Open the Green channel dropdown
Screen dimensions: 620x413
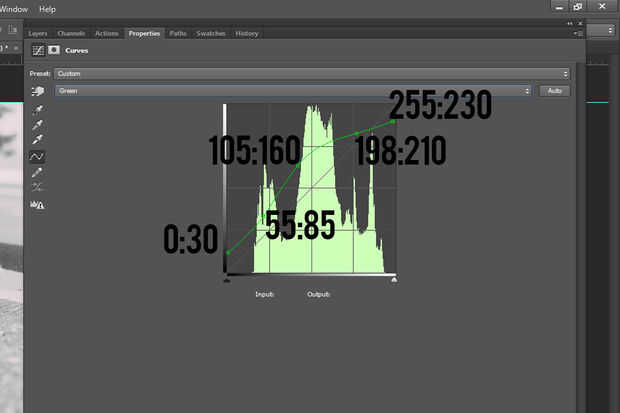(x=293, y=91)
